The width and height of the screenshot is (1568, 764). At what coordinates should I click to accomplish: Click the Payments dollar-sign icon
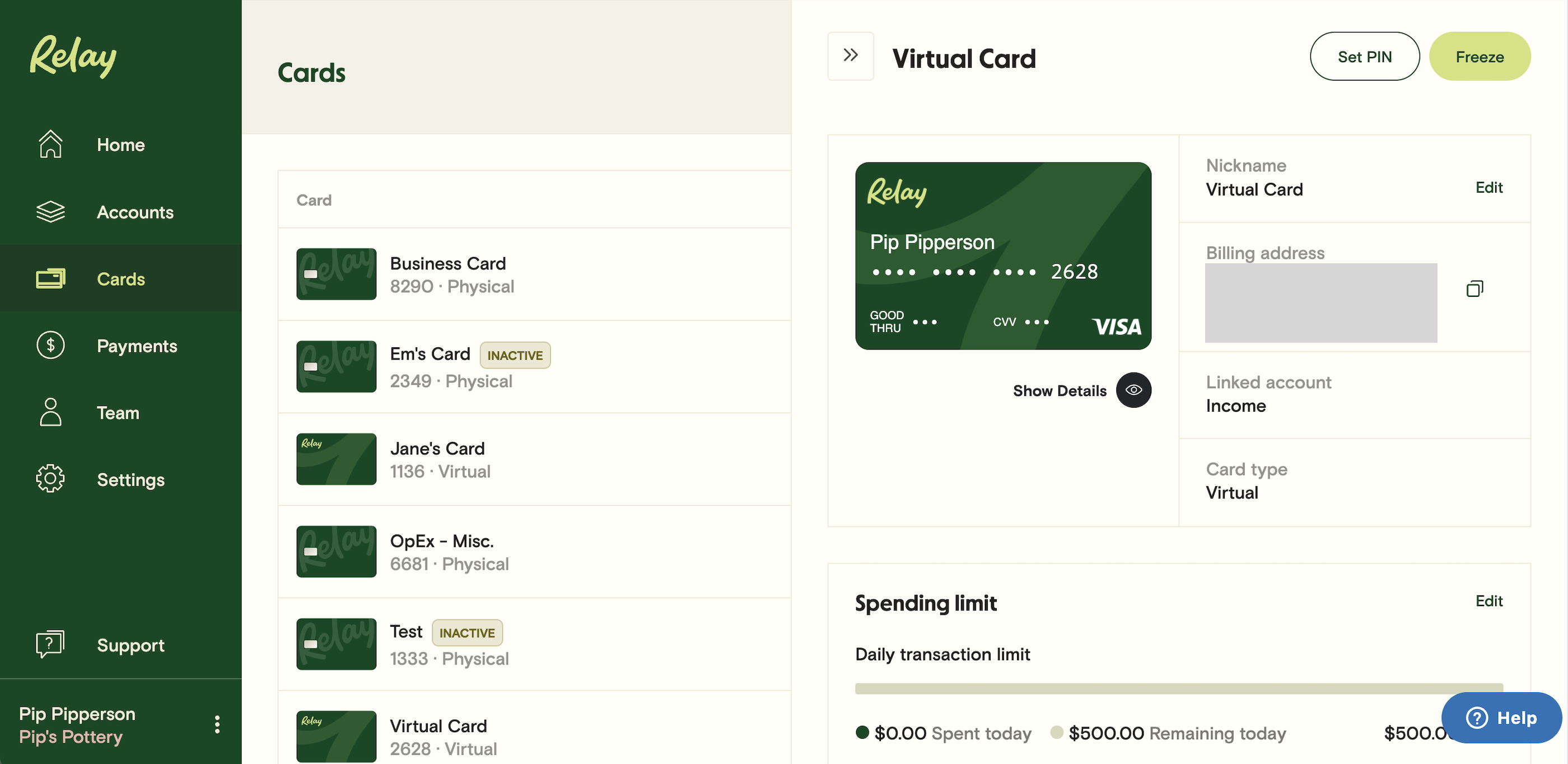click(x=50, y=345)
